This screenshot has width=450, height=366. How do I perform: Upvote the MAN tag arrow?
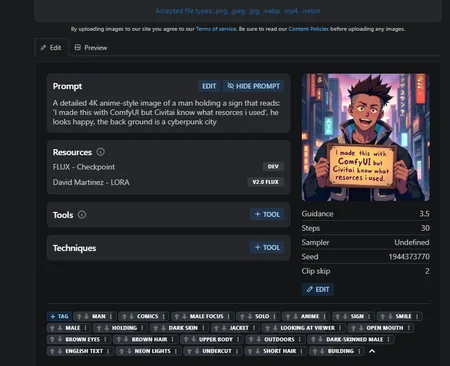pyautogui.click(x=79, y=316)
